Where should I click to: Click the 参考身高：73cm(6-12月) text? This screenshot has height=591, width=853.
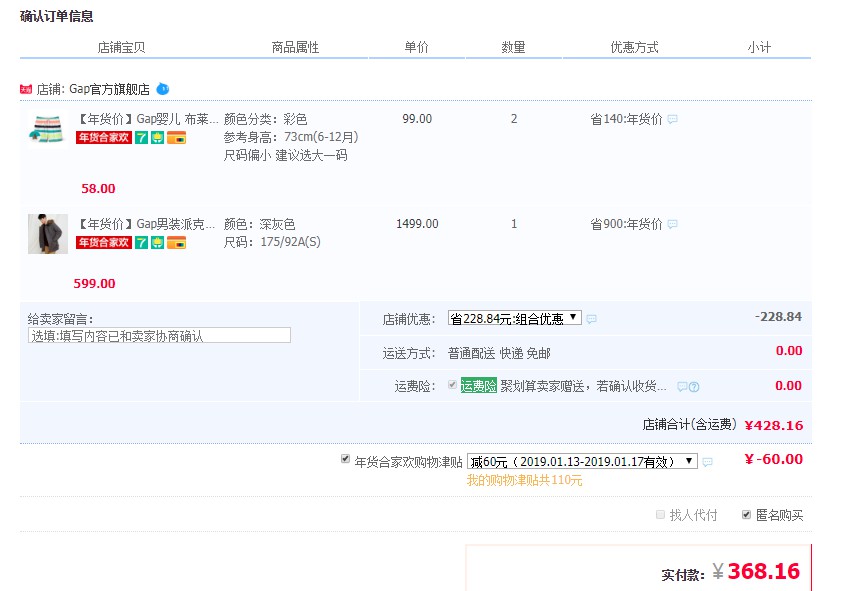(x=291, y=137)
